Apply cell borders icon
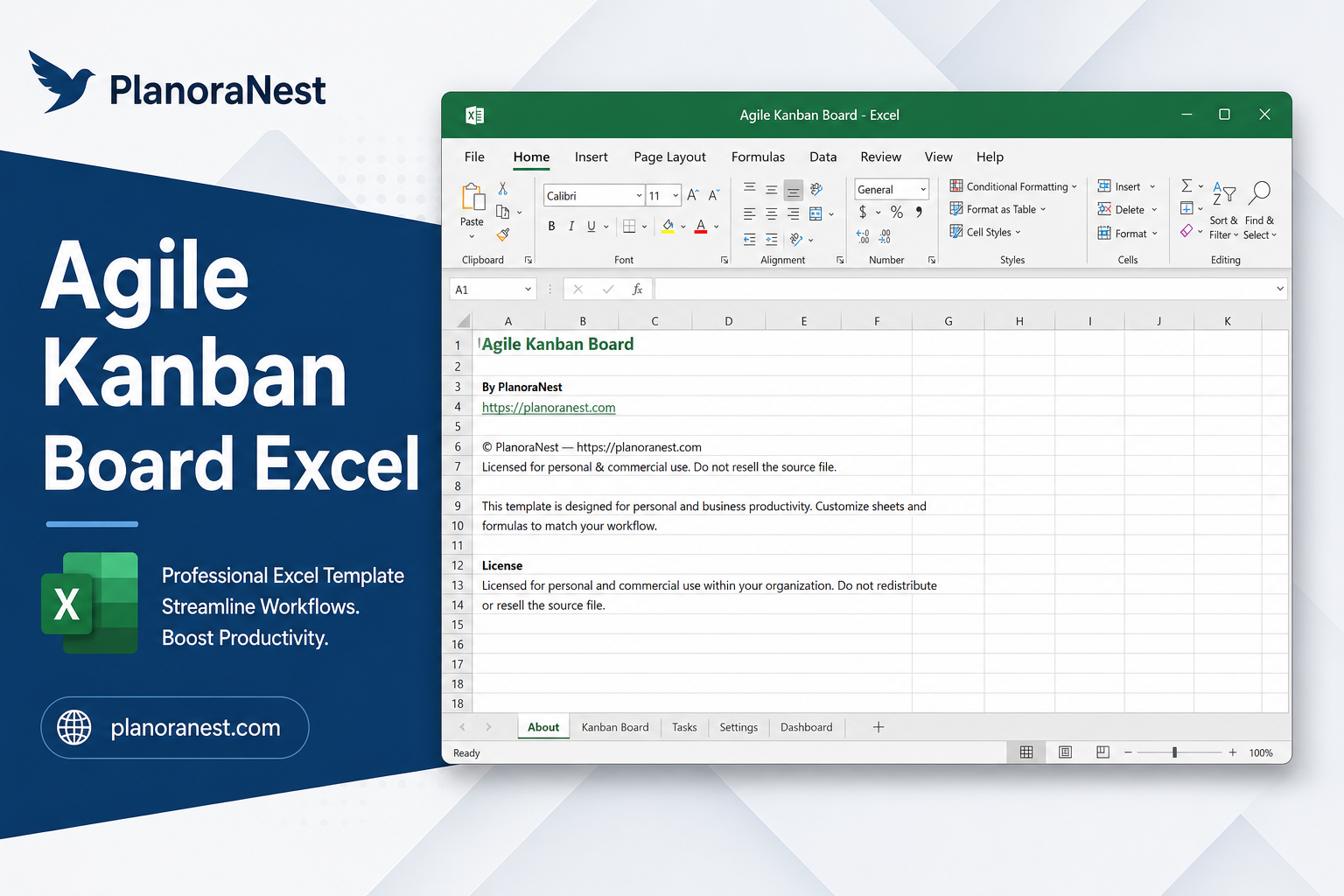This screenshot has width=1344, height=896. [x=629, y=227]
